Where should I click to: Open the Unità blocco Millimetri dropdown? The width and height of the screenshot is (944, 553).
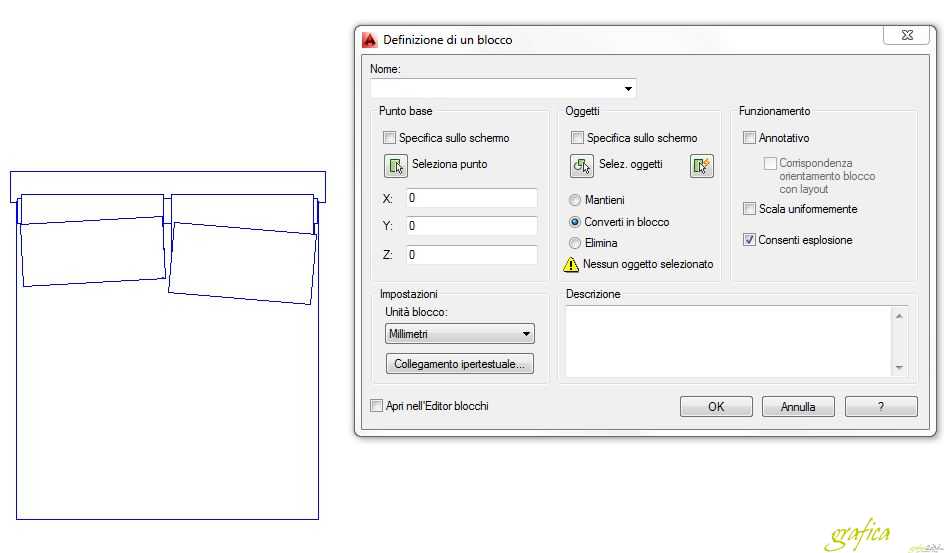point(527,334)
